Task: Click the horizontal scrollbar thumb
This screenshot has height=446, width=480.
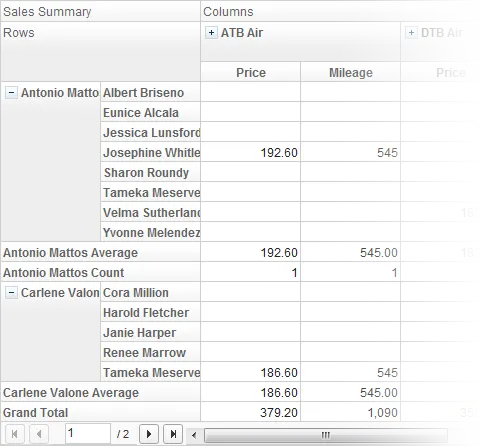Action: point(325,435)
